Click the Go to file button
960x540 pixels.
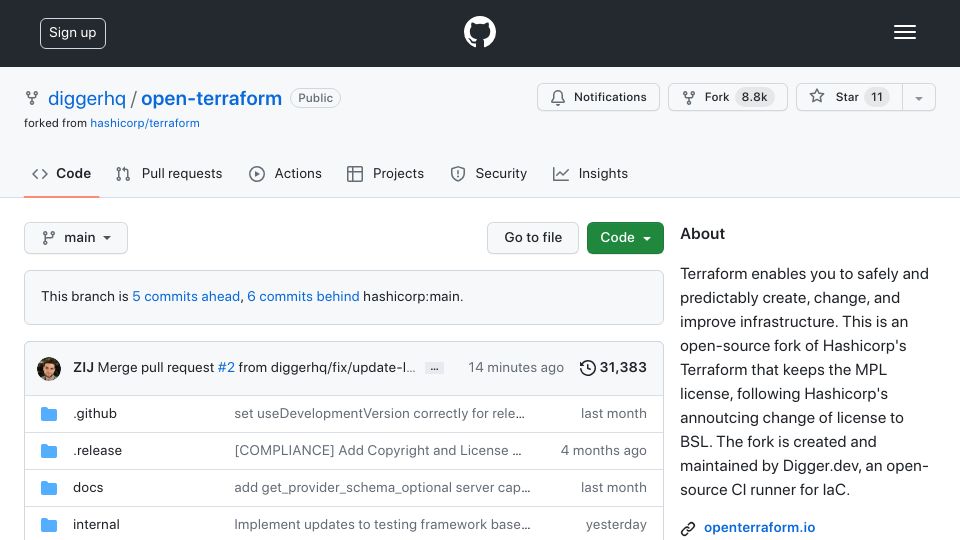click(533, 238)
